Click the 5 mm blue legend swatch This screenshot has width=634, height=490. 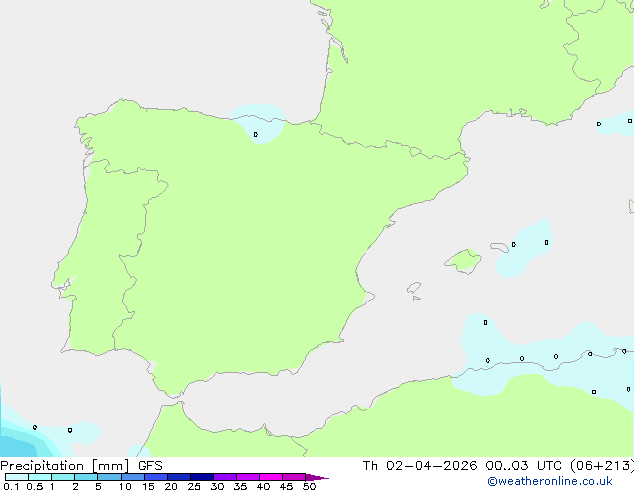coord(109,477)
